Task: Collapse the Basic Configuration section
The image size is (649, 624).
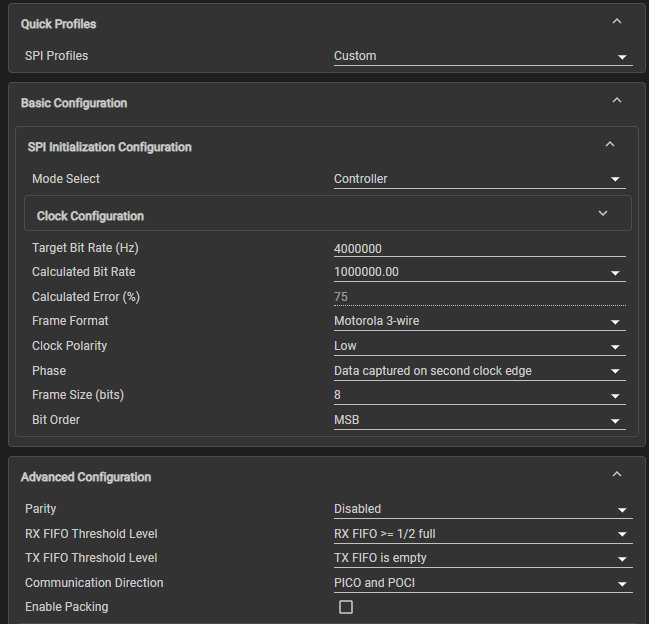Action: pos(616,101)
